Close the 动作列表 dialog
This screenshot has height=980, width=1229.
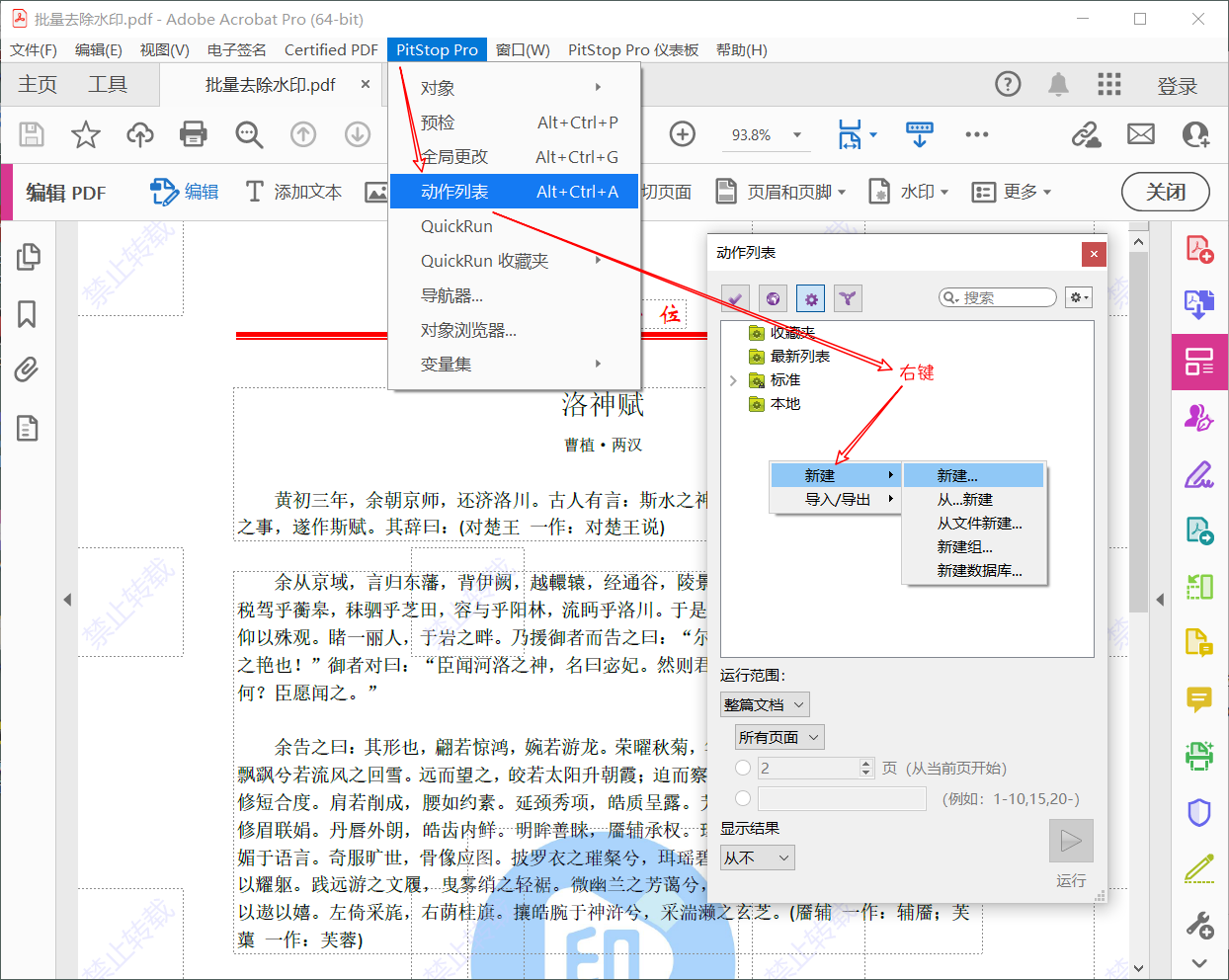click(1094, 254)
